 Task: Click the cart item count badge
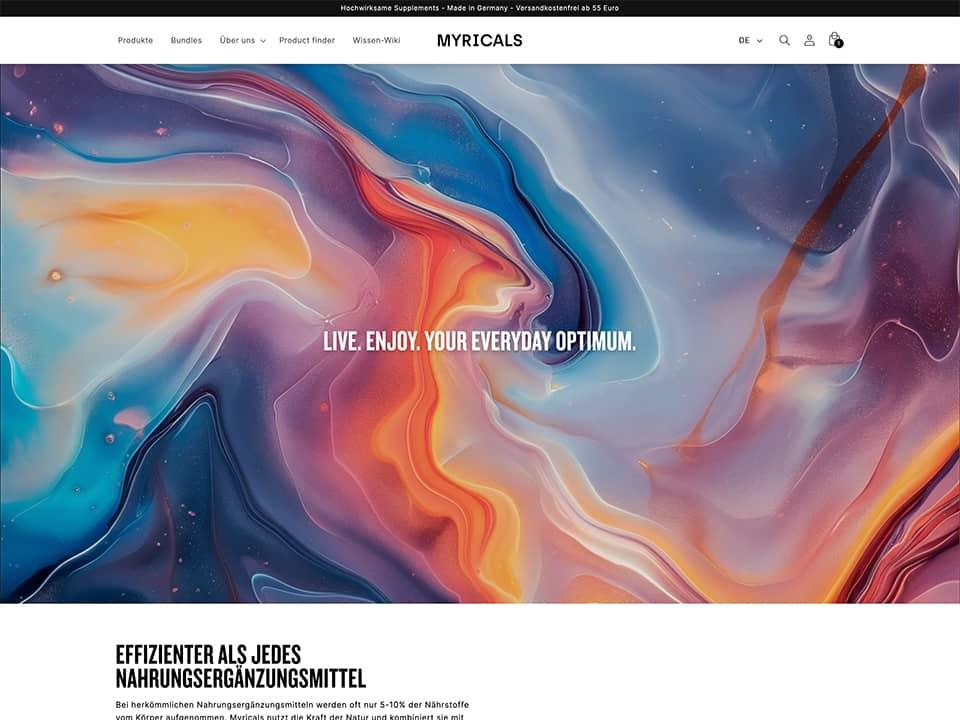(839, 44)
